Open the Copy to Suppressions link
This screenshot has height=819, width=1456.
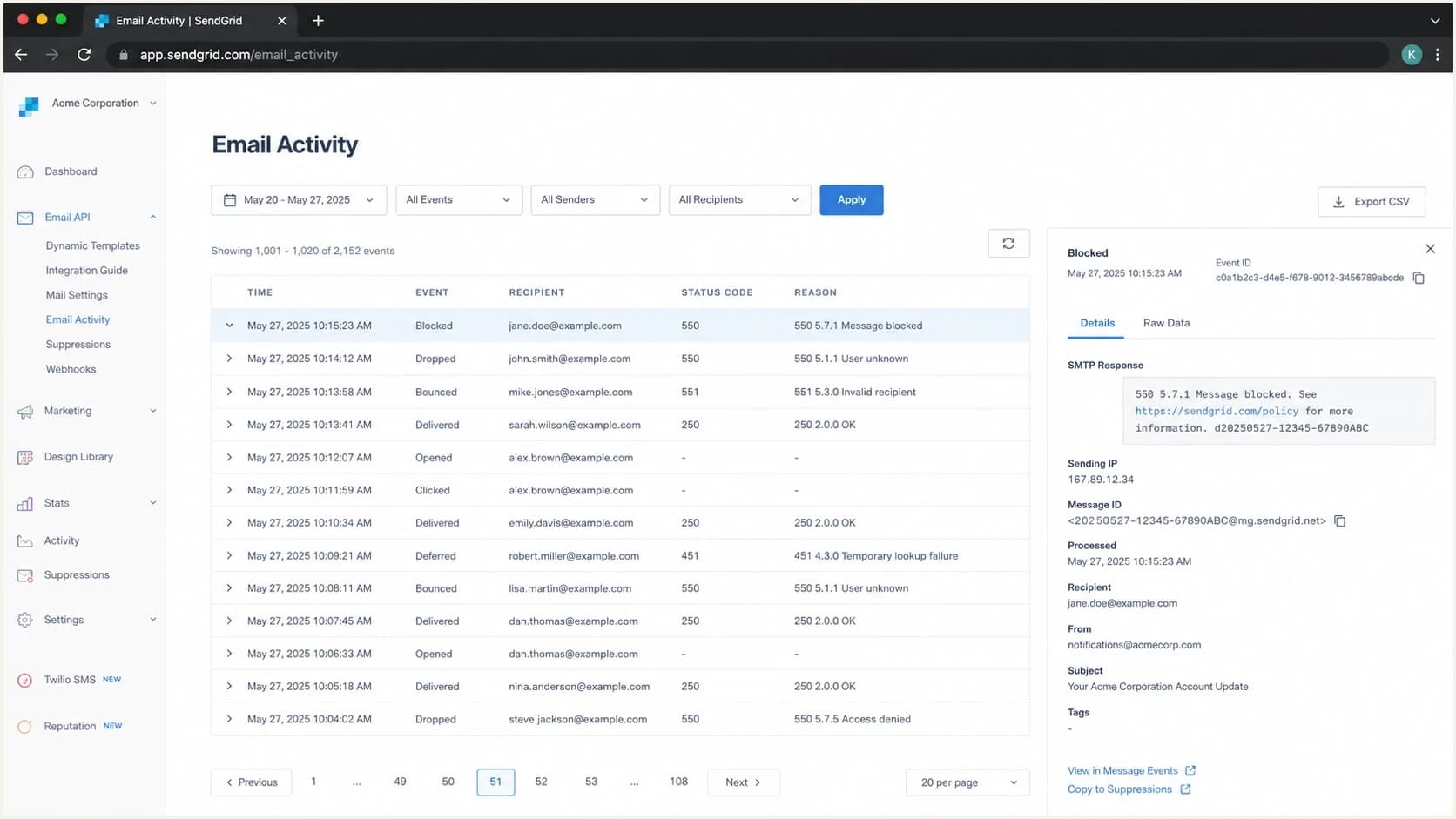click(x=1120, y=789)
